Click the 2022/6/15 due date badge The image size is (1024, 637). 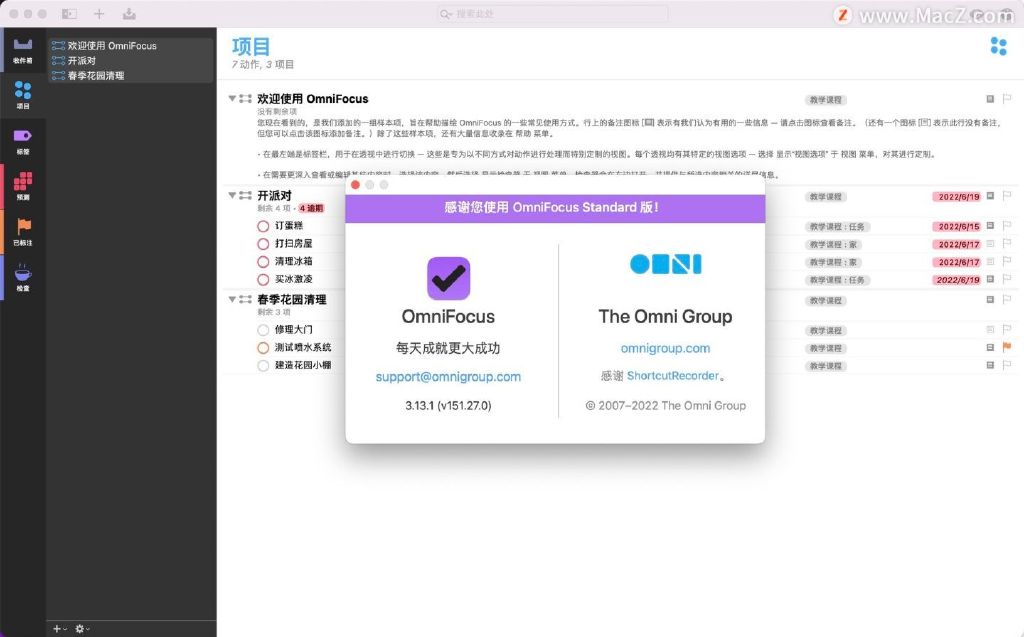click(x=957, y=227)
